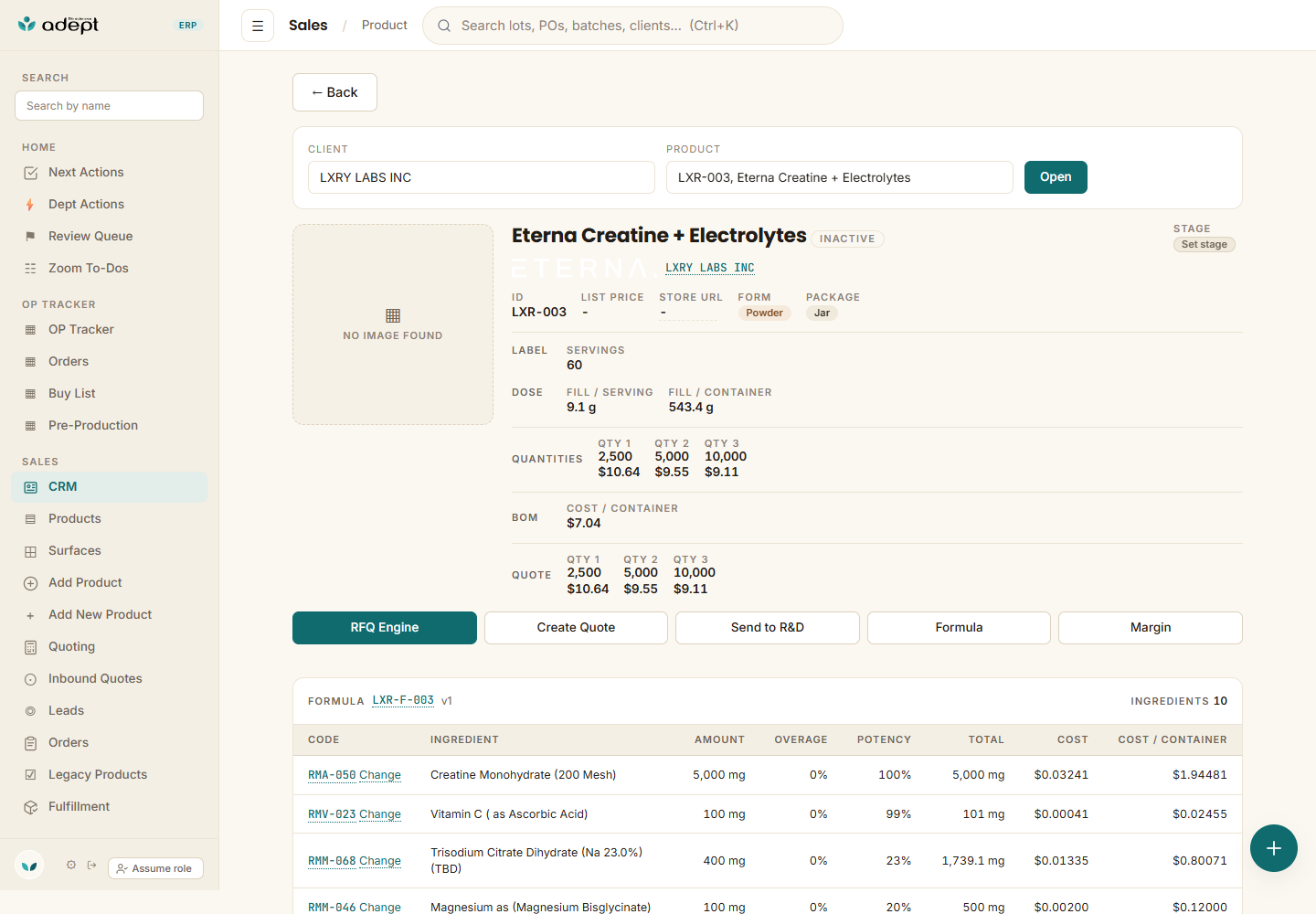
Task: Follow the LXRY LABS INC client link
Action: (710, 268)
